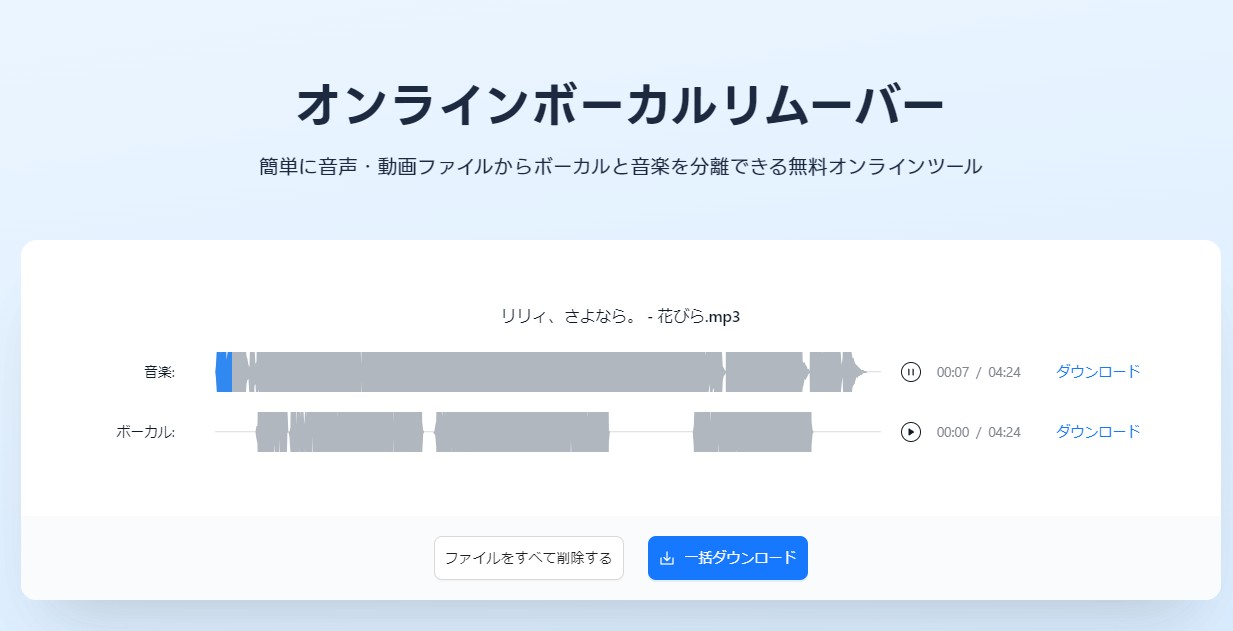Click the first ボーカル waveform segment
The width and height of the screenshot is (1233, 631).
click(x=271, y=432)
